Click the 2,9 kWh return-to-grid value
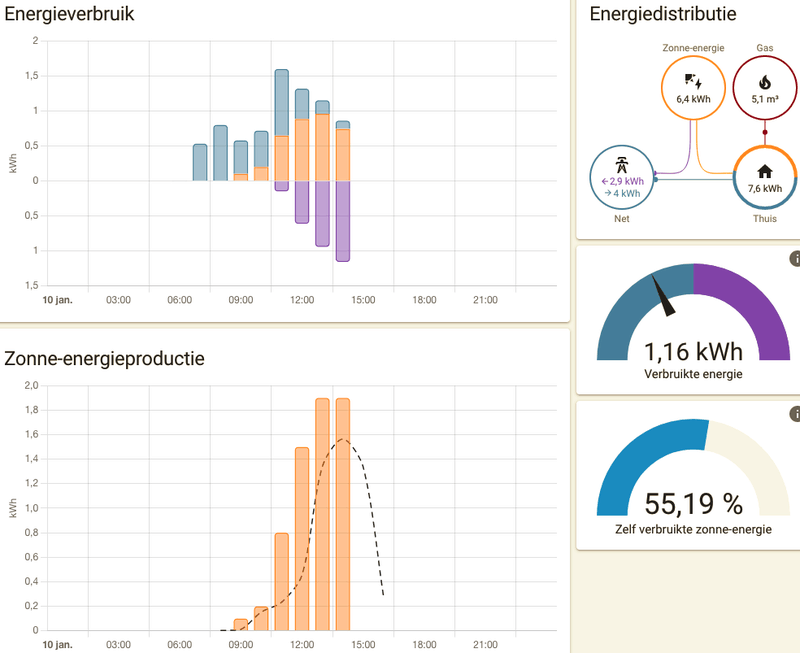This screenshot has width=800, height=653. tap(622, 181)
